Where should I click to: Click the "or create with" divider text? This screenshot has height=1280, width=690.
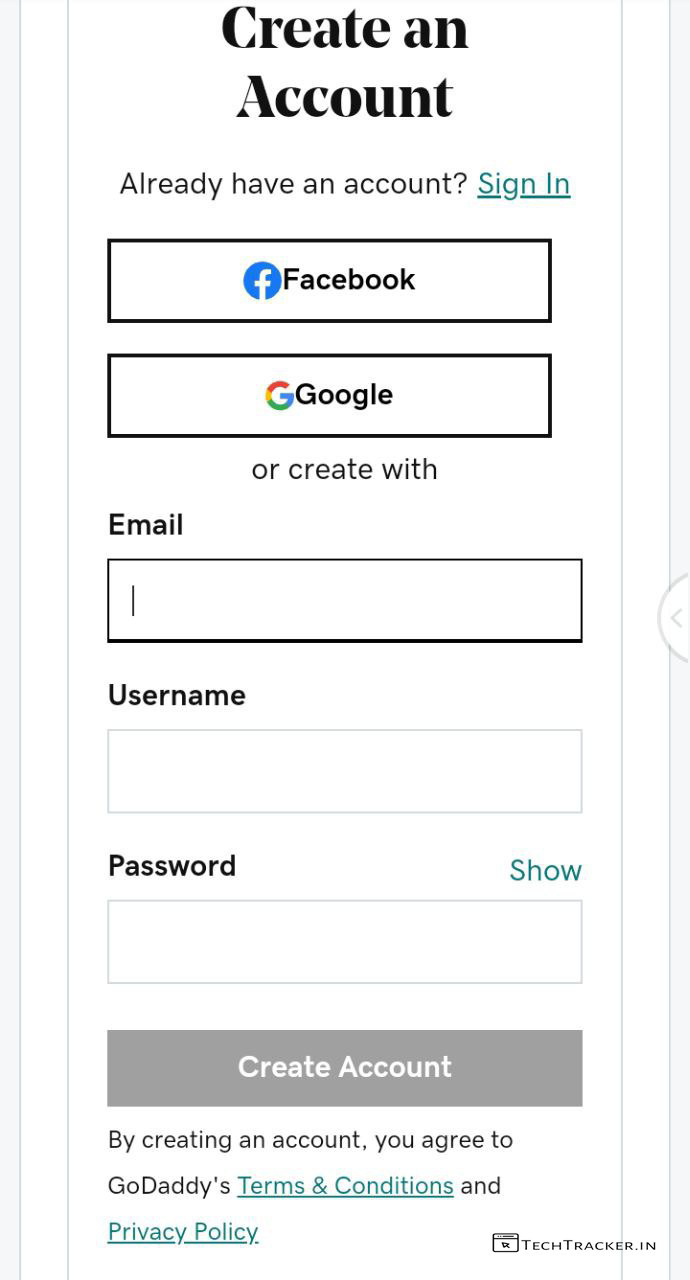pyautogui.click(x=345, y=470)
